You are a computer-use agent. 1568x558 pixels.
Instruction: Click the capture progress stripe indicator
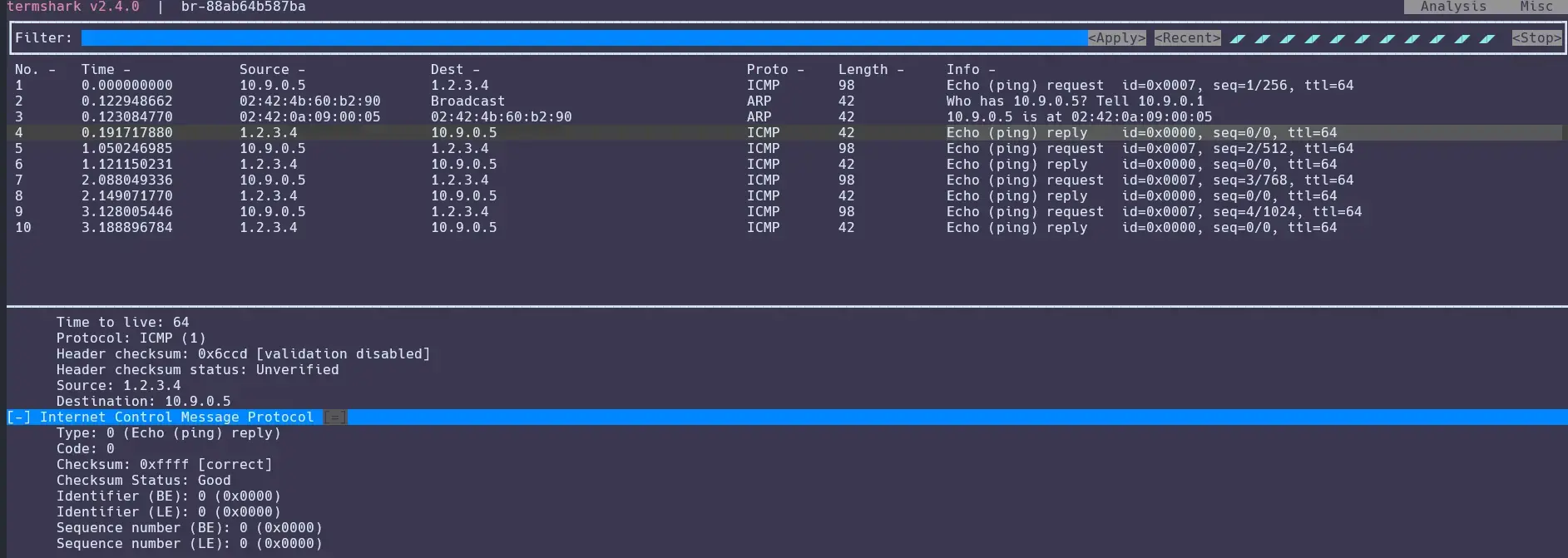point(1363,38)
